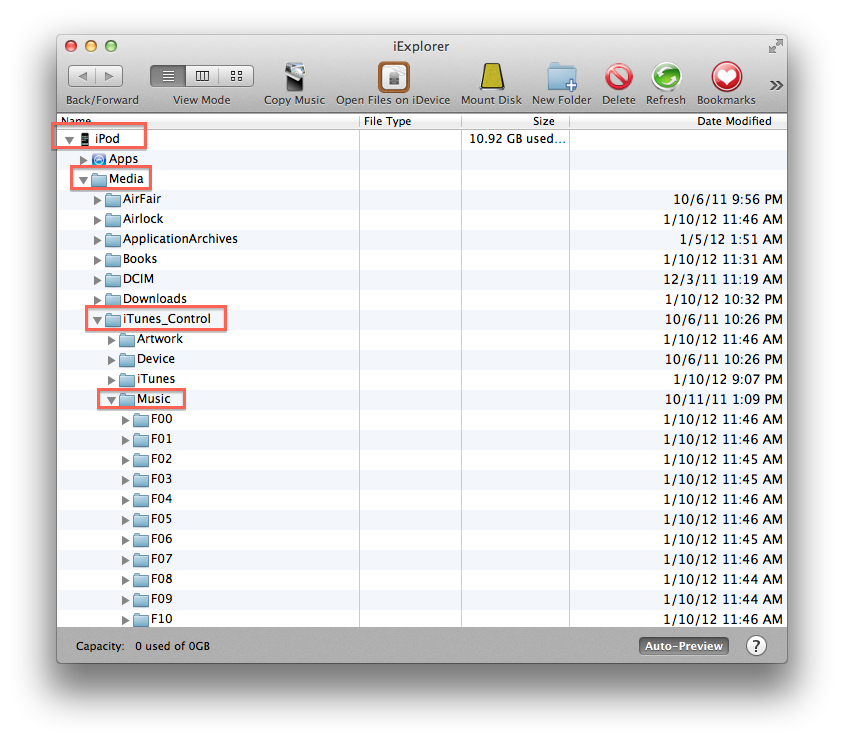Click the '10.92 GB used...' size cell
This screenshot has width=844, height=742.
tap(517, 139)
